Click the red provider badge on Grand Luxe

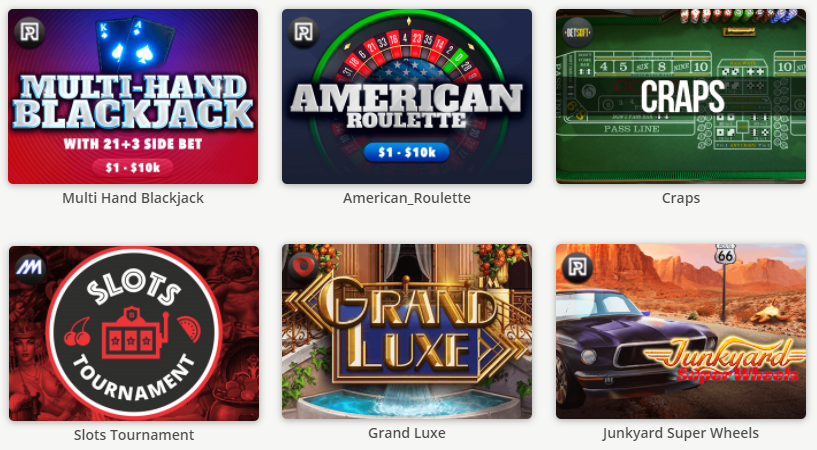(303, 266)
